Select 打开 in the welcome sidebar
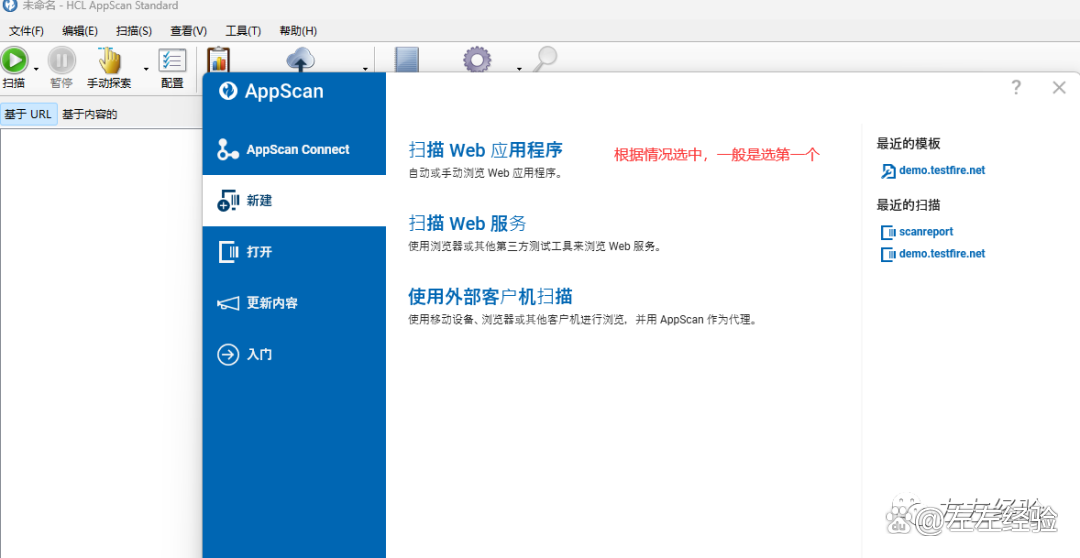This screenshot has height=558, width=1080. point(294,251)
